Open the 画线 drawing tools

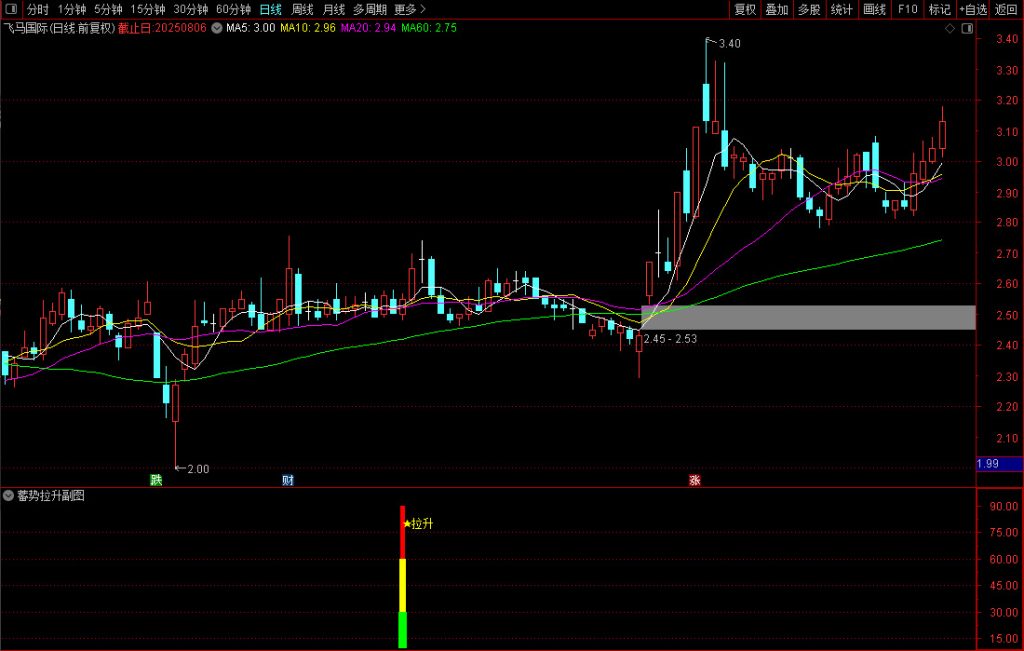point(874,9)
